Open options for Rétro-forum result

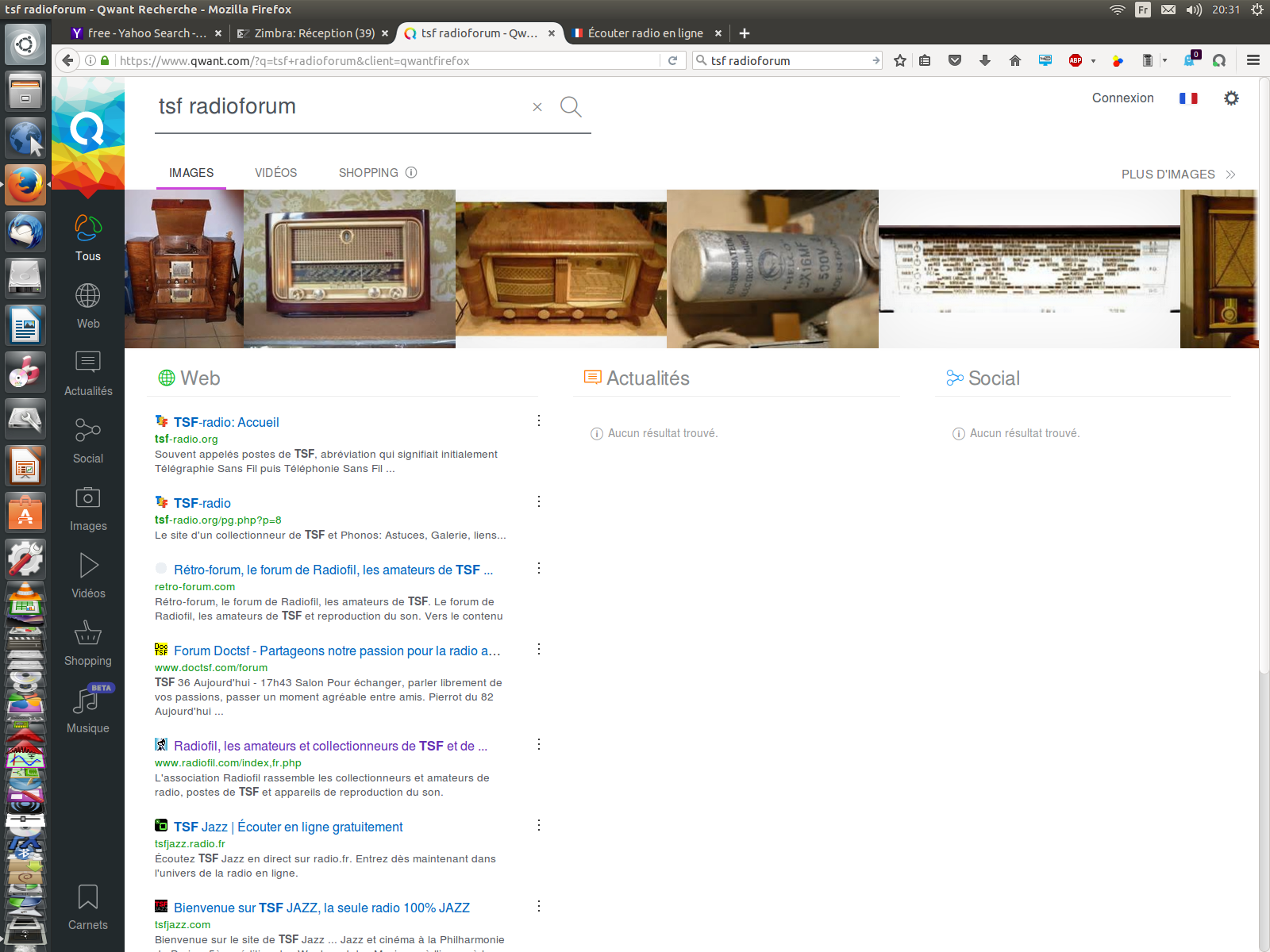[539, 568]
